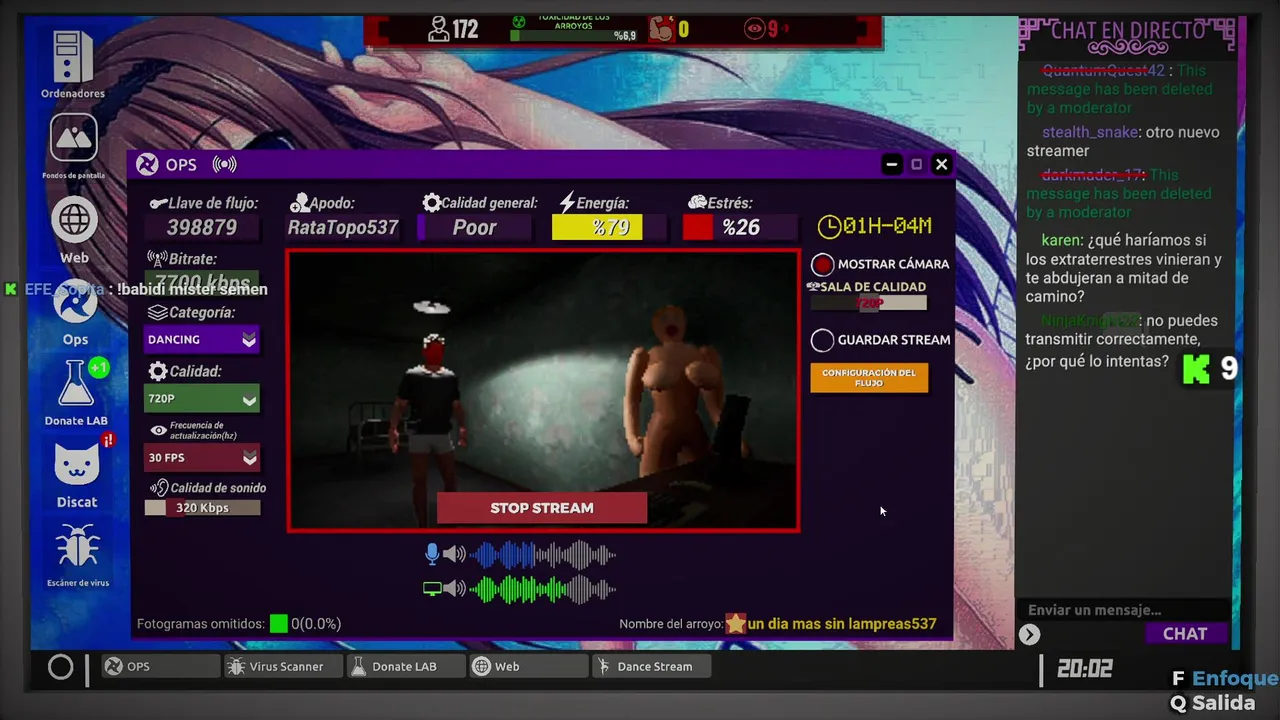Click stealth_snake username in chat
Image resolution: width=1280 pixels, height=720 pixels.
click(x=1090, y=132)
